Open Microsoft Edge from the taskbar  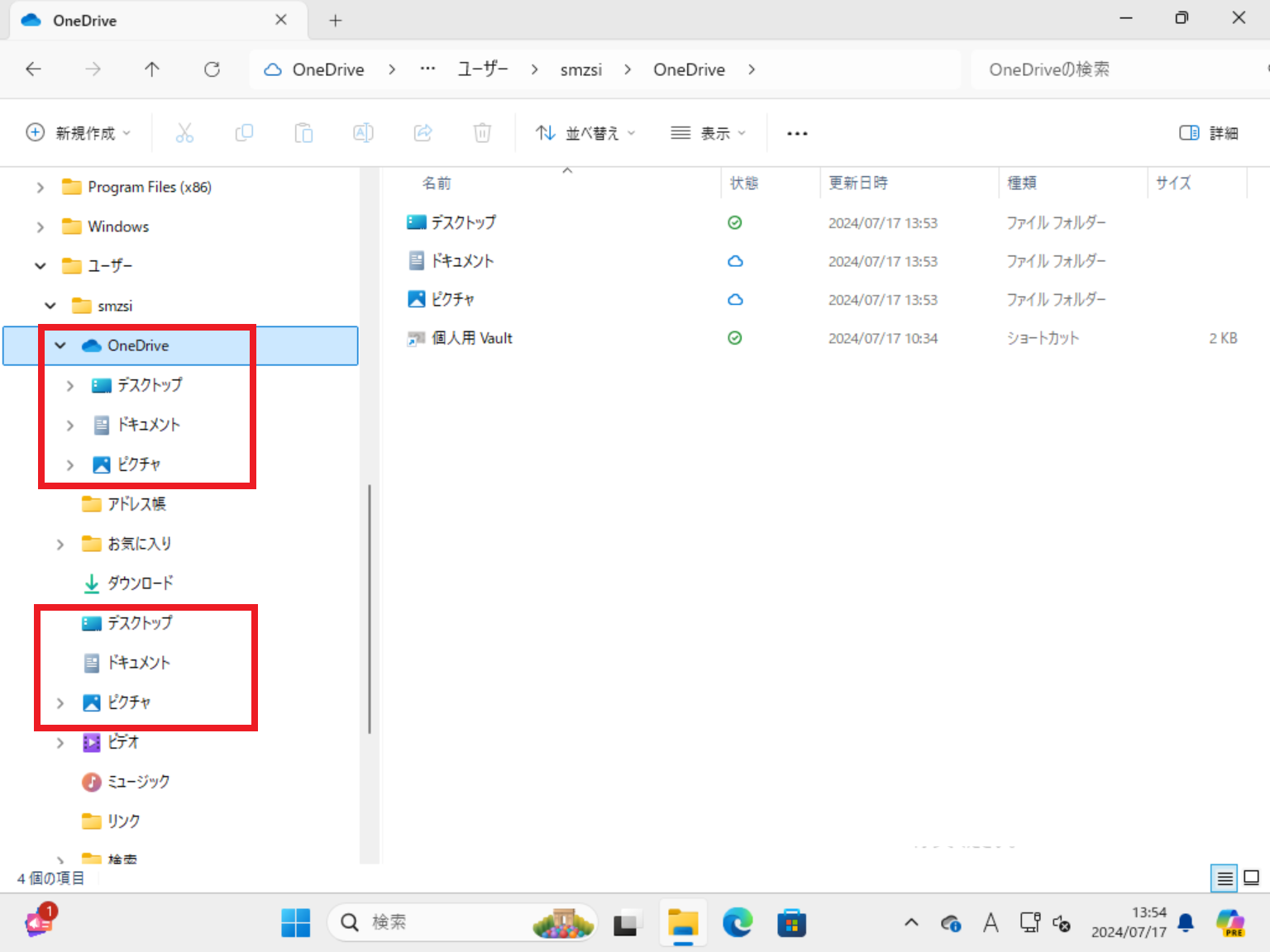[737, 922]
